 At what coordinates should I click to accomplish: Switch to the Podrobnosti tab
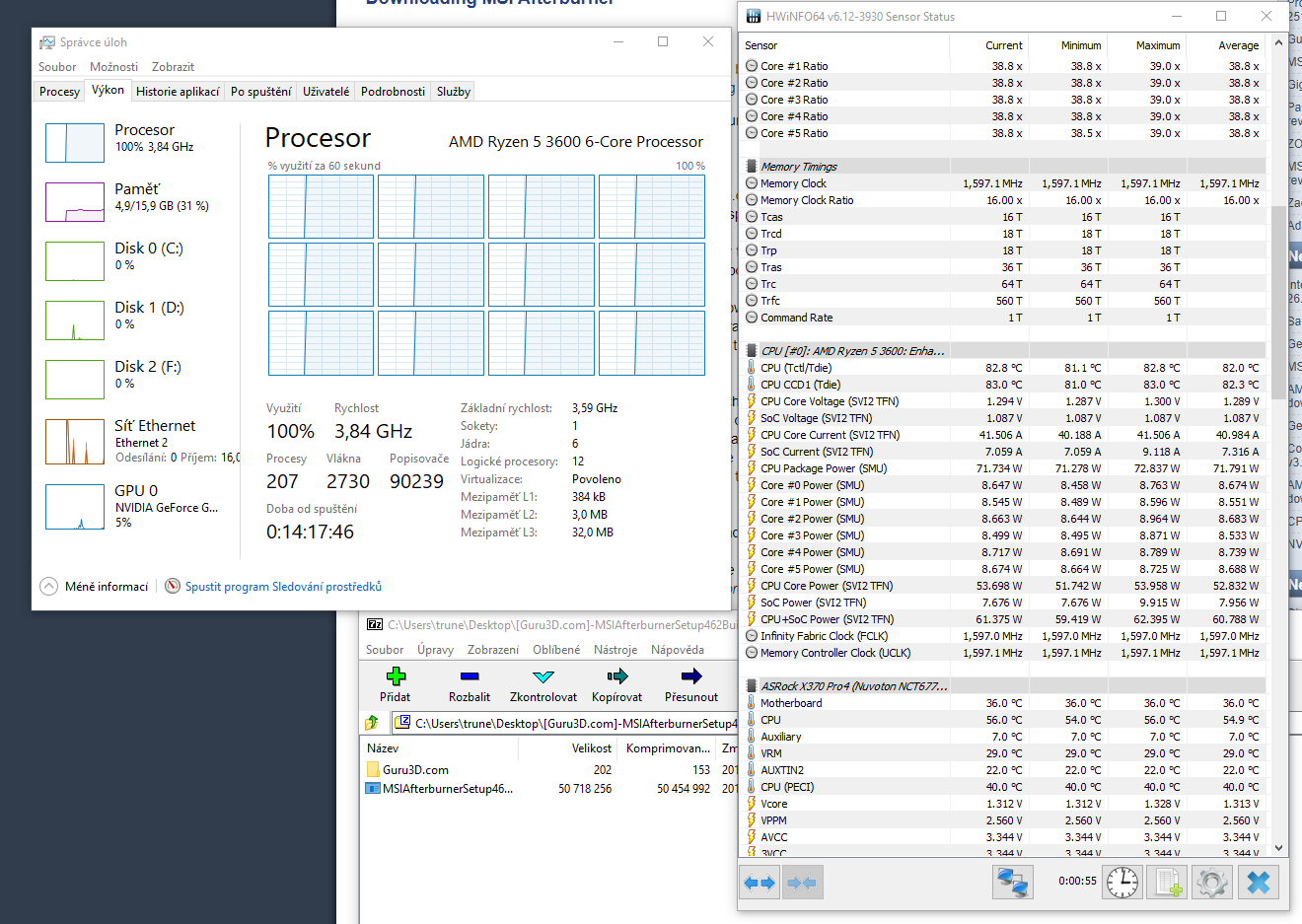[x=393, y=92]
